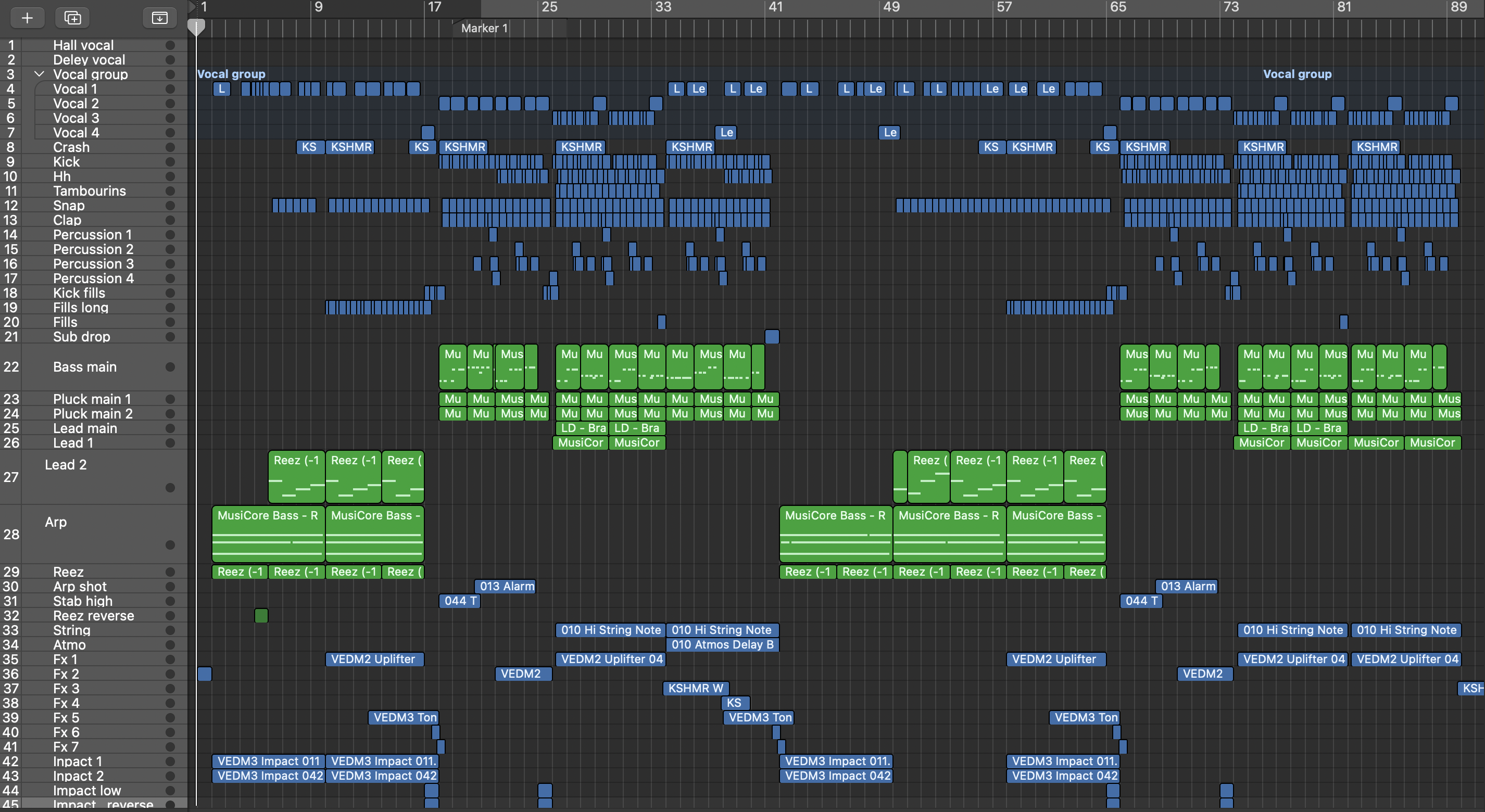The height and width of the screenshot is (812, 1485).
Task: Collapse the Vocal group track stack
Action: click(x=39, y=74)
